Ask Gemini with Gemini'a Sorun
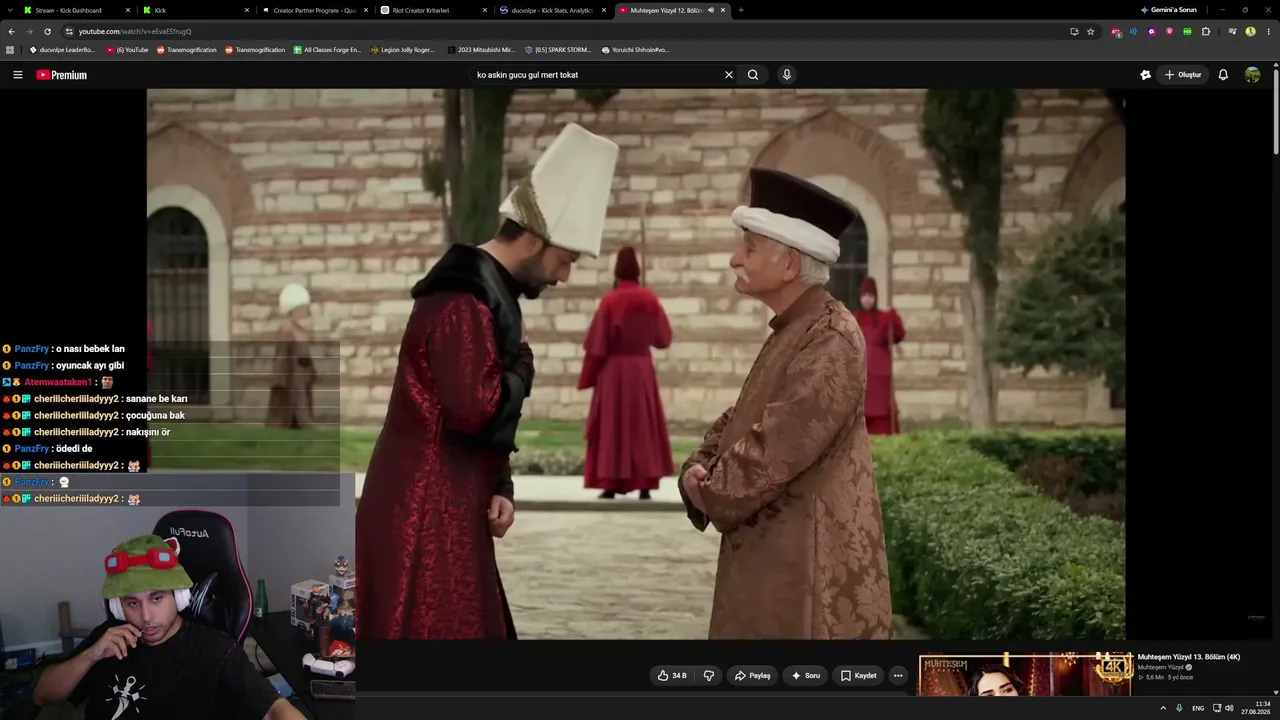This screenshot has width=1280, height=720. pos(1168,10)
